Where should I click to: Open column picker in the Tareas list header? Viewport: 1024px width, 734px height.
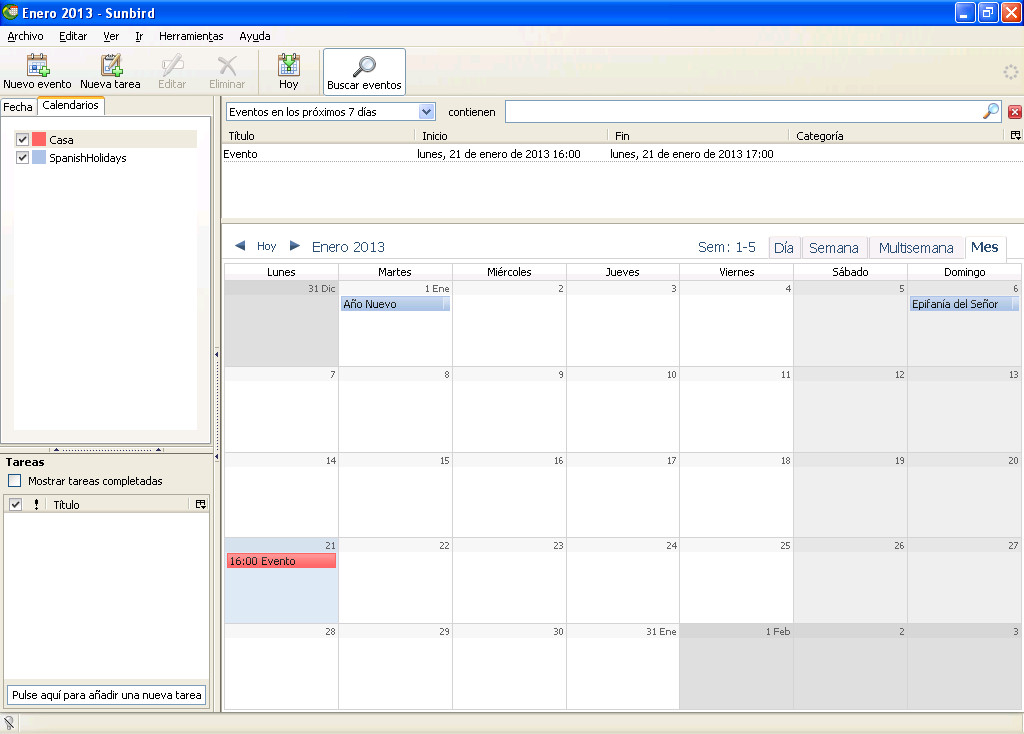[x=200, y=505]
